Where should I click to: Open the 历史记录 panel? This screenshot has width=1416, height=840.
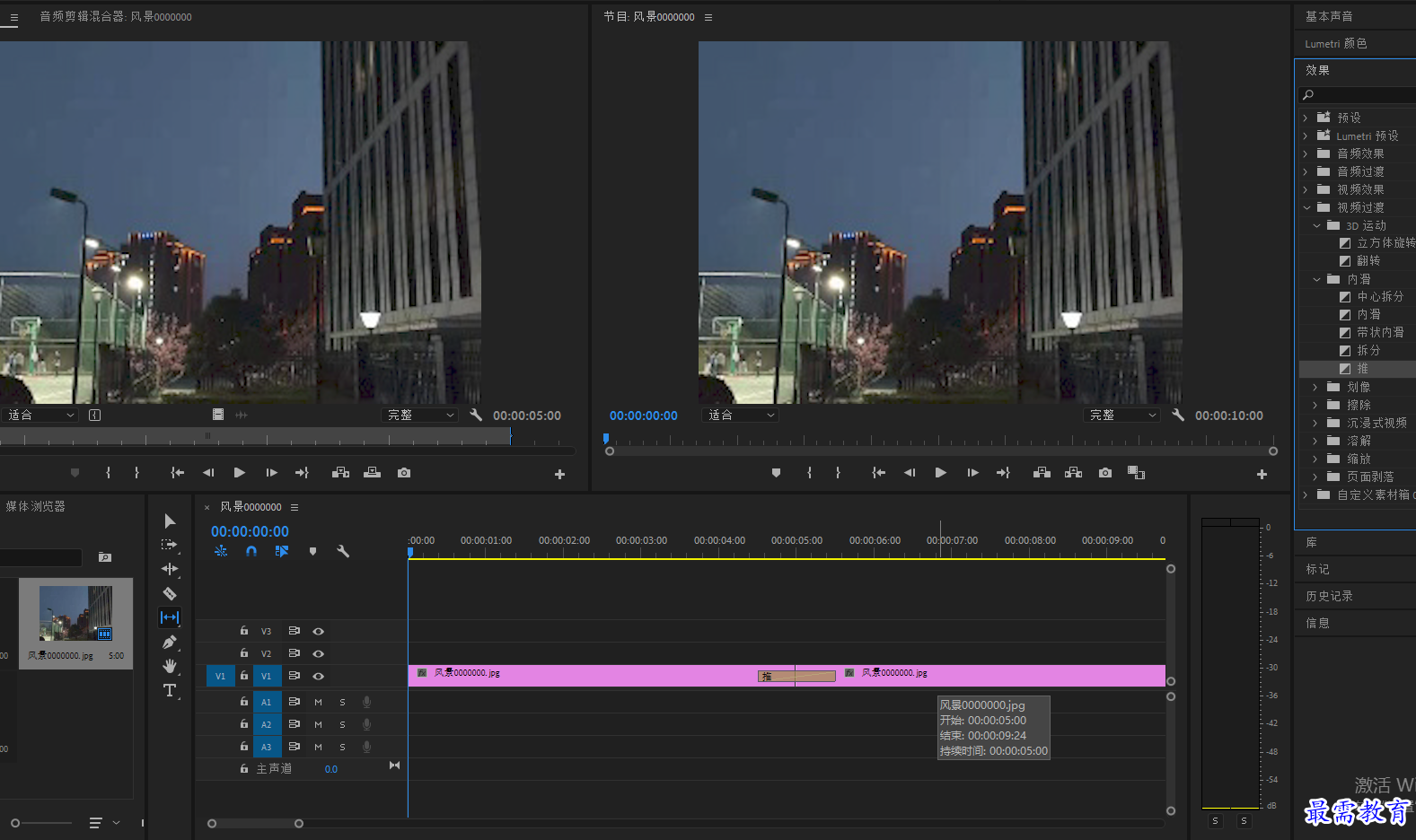(x=1329, y=597)
